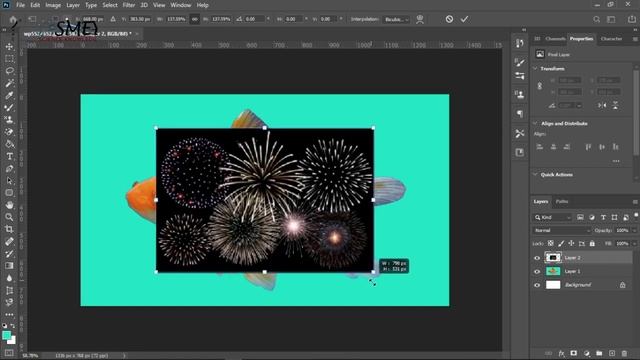The width and height of the screenshot is (640, 360).
Task: Open the Kind filter dropdown
Action: tap(553, 218)
